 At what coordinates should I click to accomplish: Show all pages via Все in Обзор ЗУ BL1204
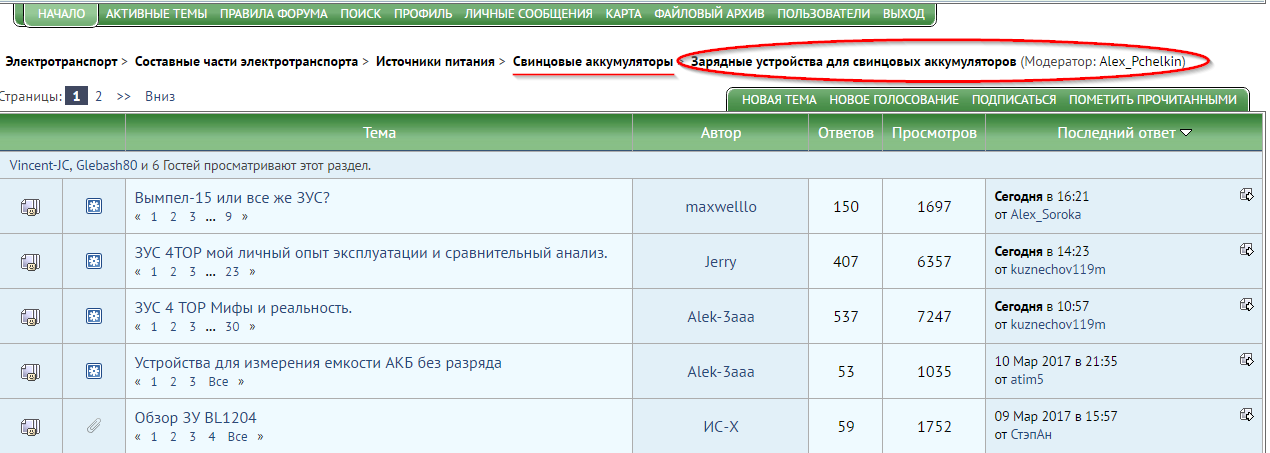pyautogui.click(x=237, y=437)
